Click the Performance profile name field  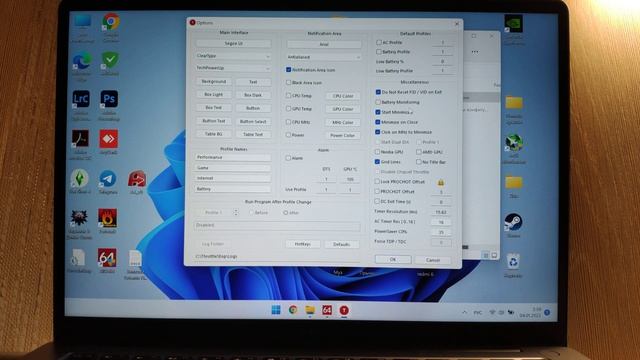233,157
